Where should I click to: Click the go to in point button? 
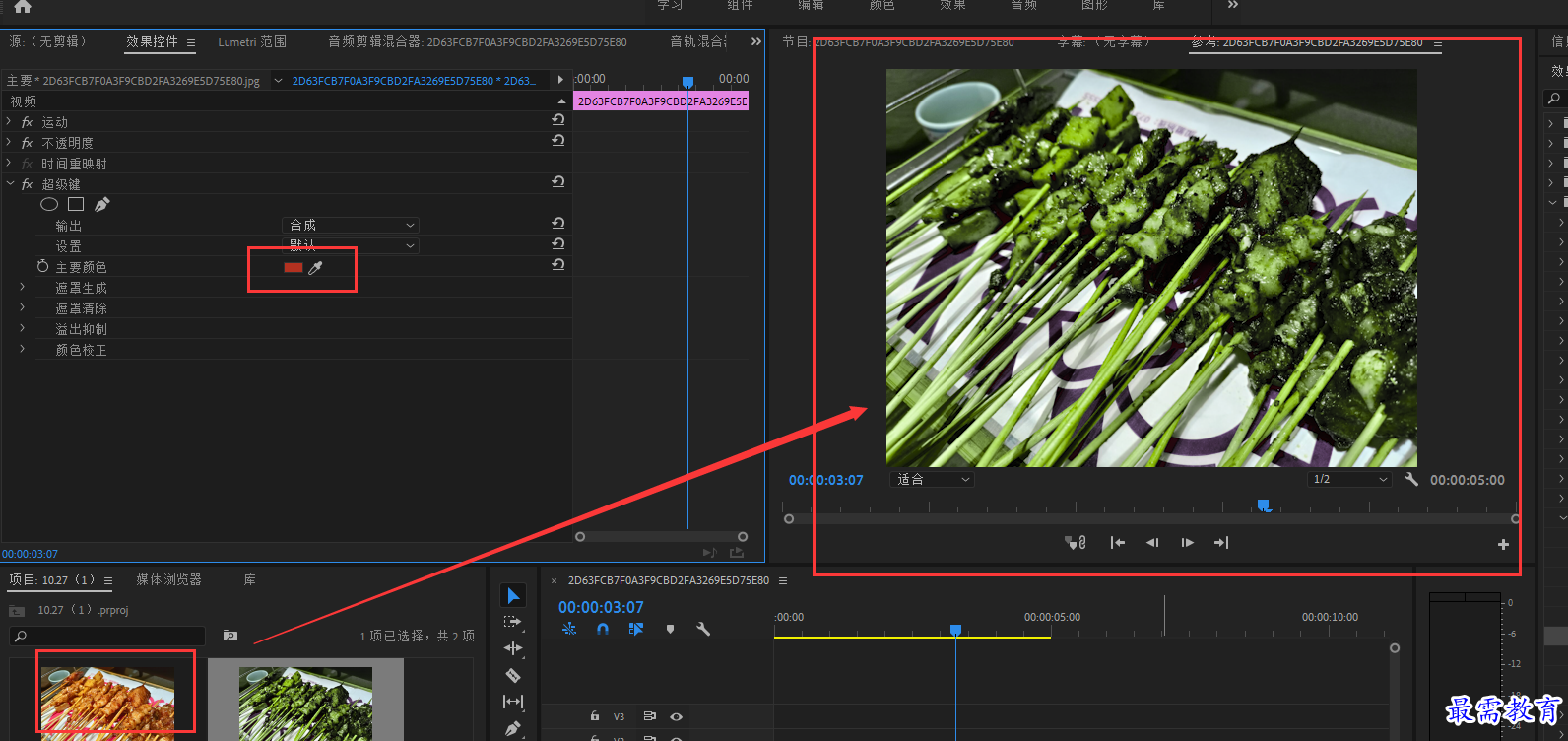pos(1117,543)
